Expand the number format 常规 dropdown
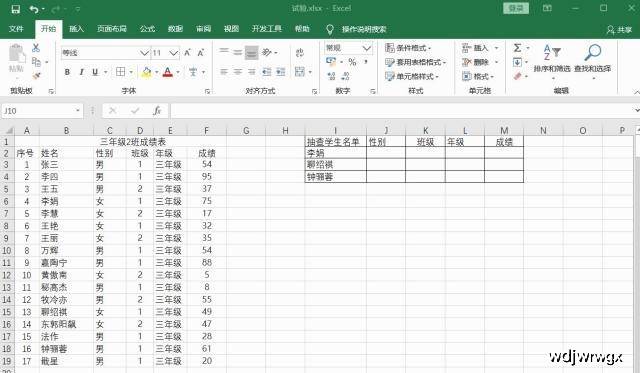 pyautogui.click(x=367, y=48)
